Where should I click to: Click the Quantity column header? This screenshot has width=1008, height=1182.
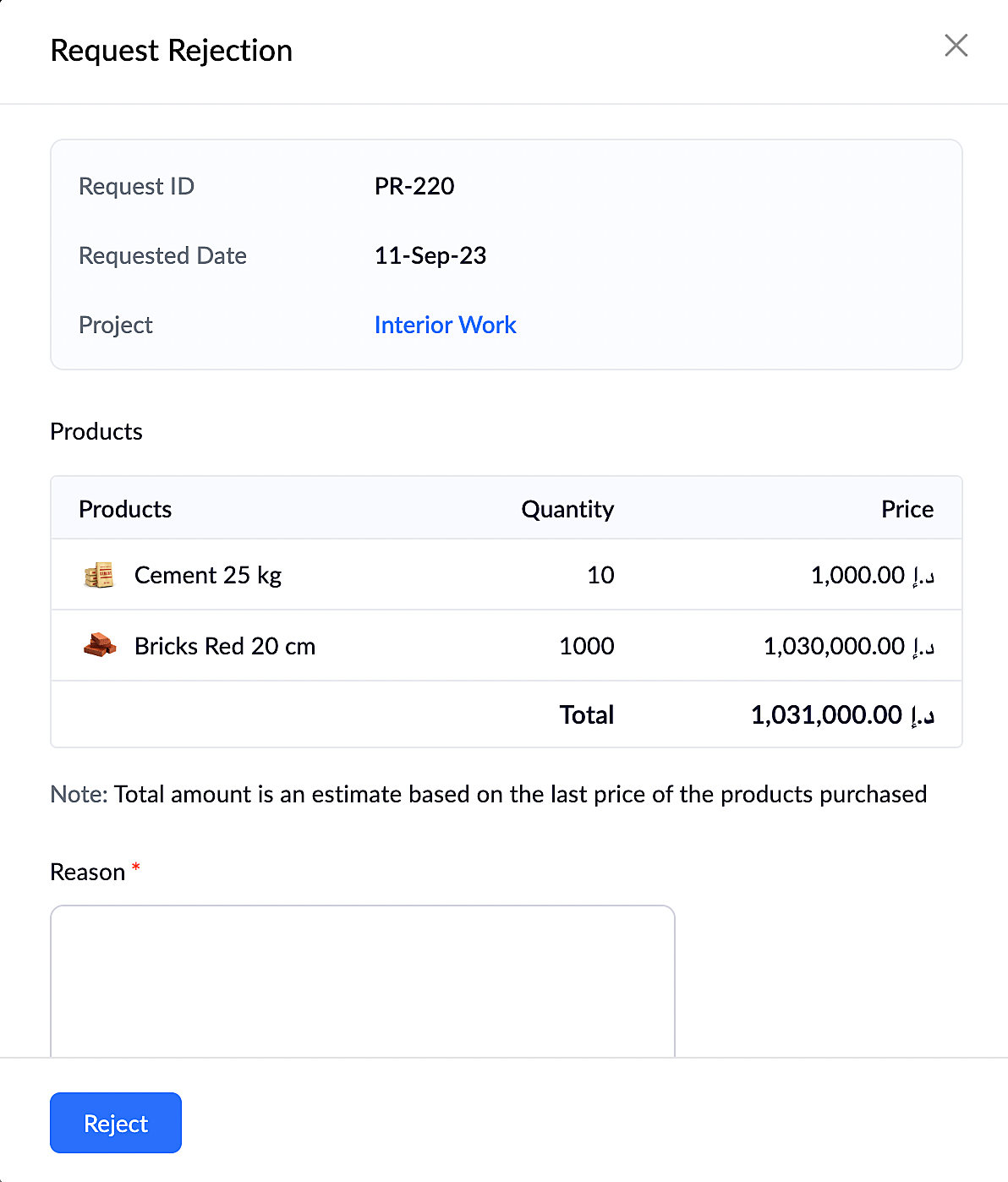567,509
